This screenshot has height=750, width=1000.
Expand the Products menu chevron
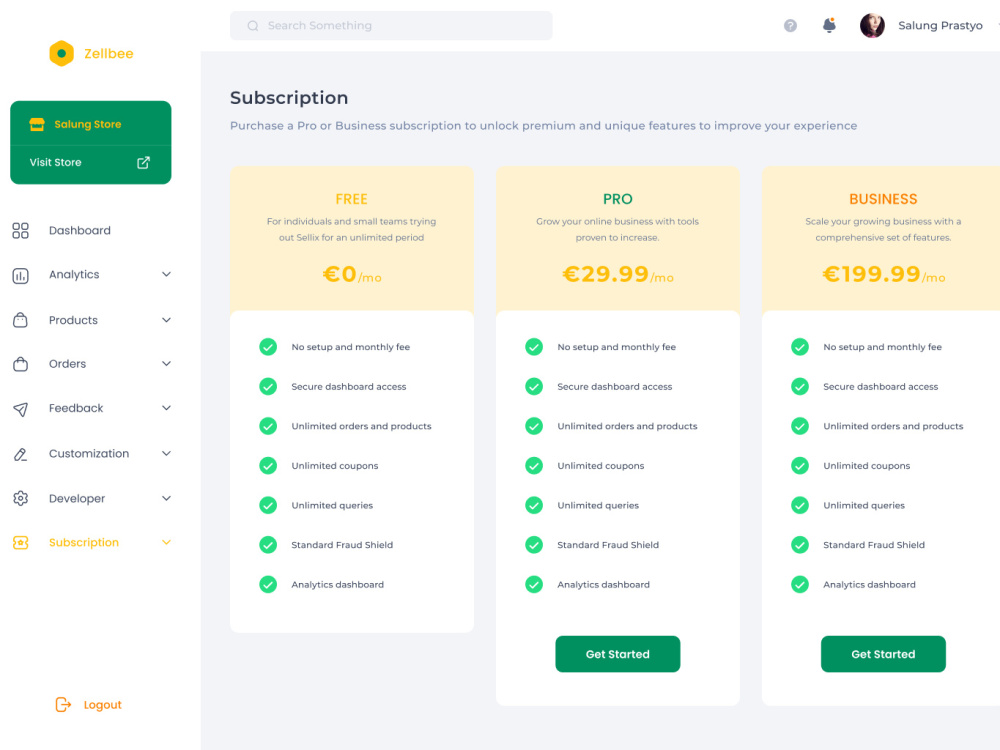tap(166, 320)
